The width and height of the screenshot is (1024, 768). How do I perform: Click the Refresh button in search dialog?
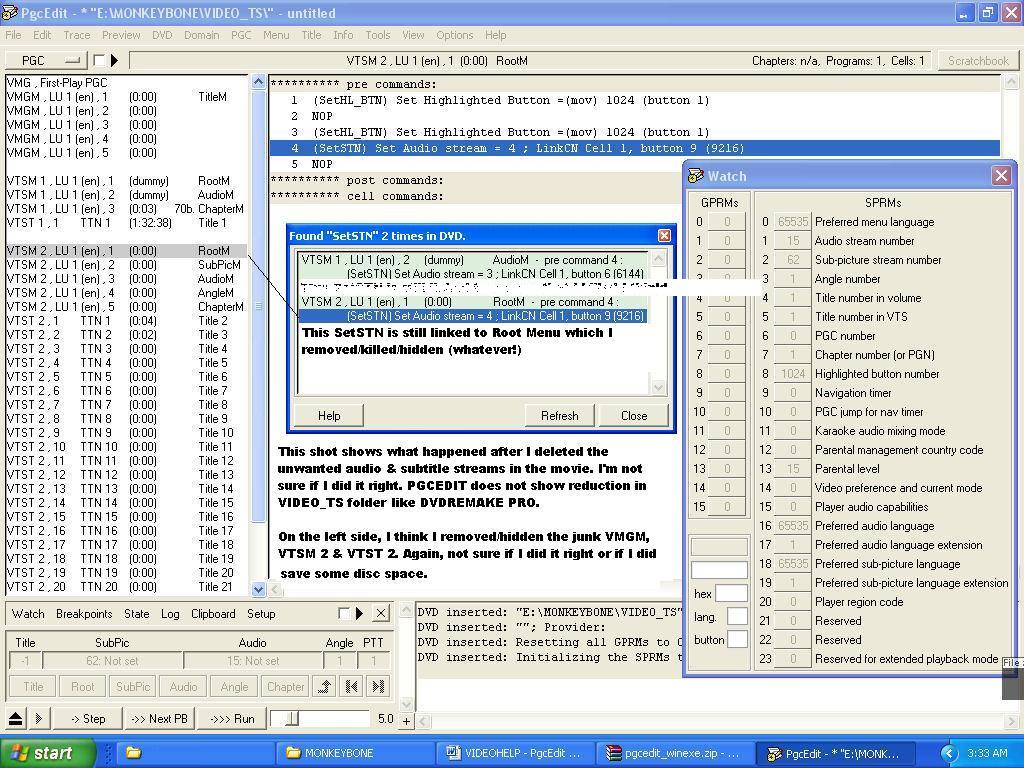point(560,415)
